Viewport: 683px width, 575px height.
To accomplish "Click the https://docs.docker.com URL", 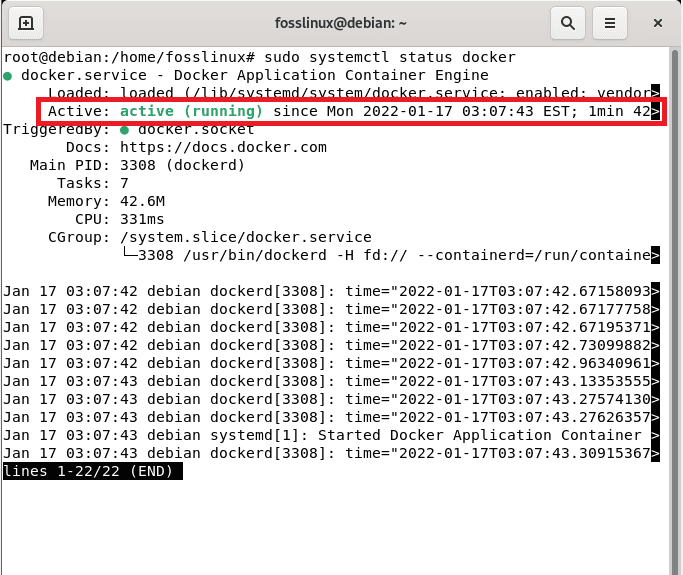I will point(223,147).
